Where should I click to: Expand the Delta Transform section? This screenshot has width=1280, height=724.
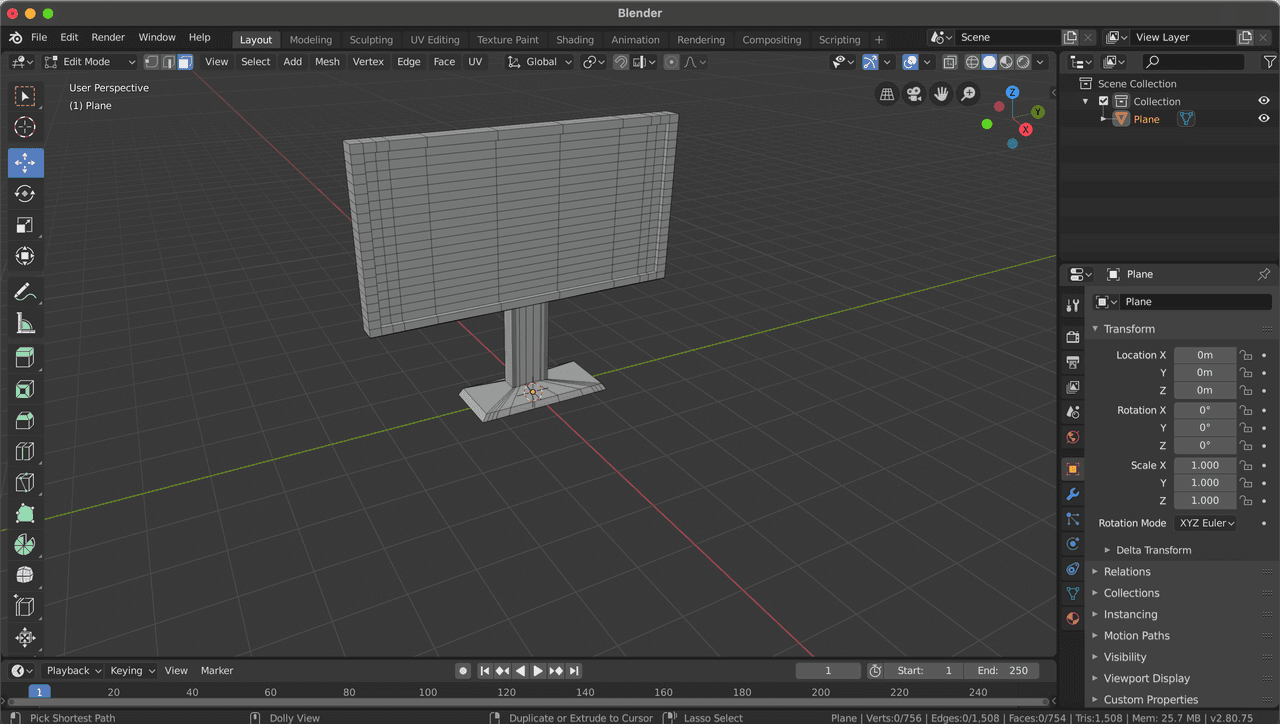coord(1153,550)
